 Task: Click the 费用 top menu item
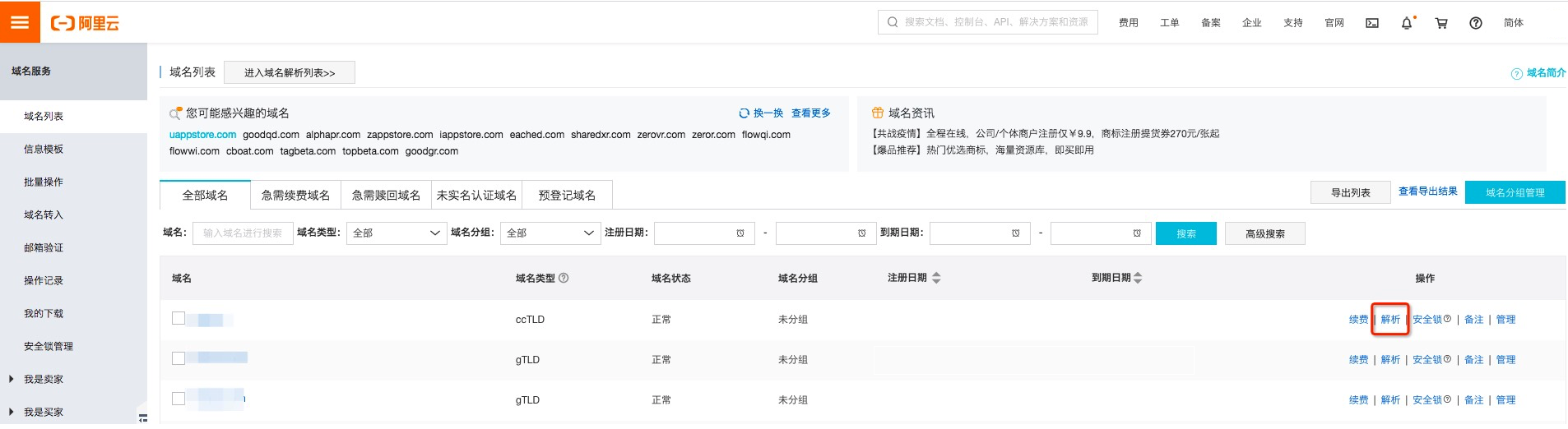click(1129, 23)
